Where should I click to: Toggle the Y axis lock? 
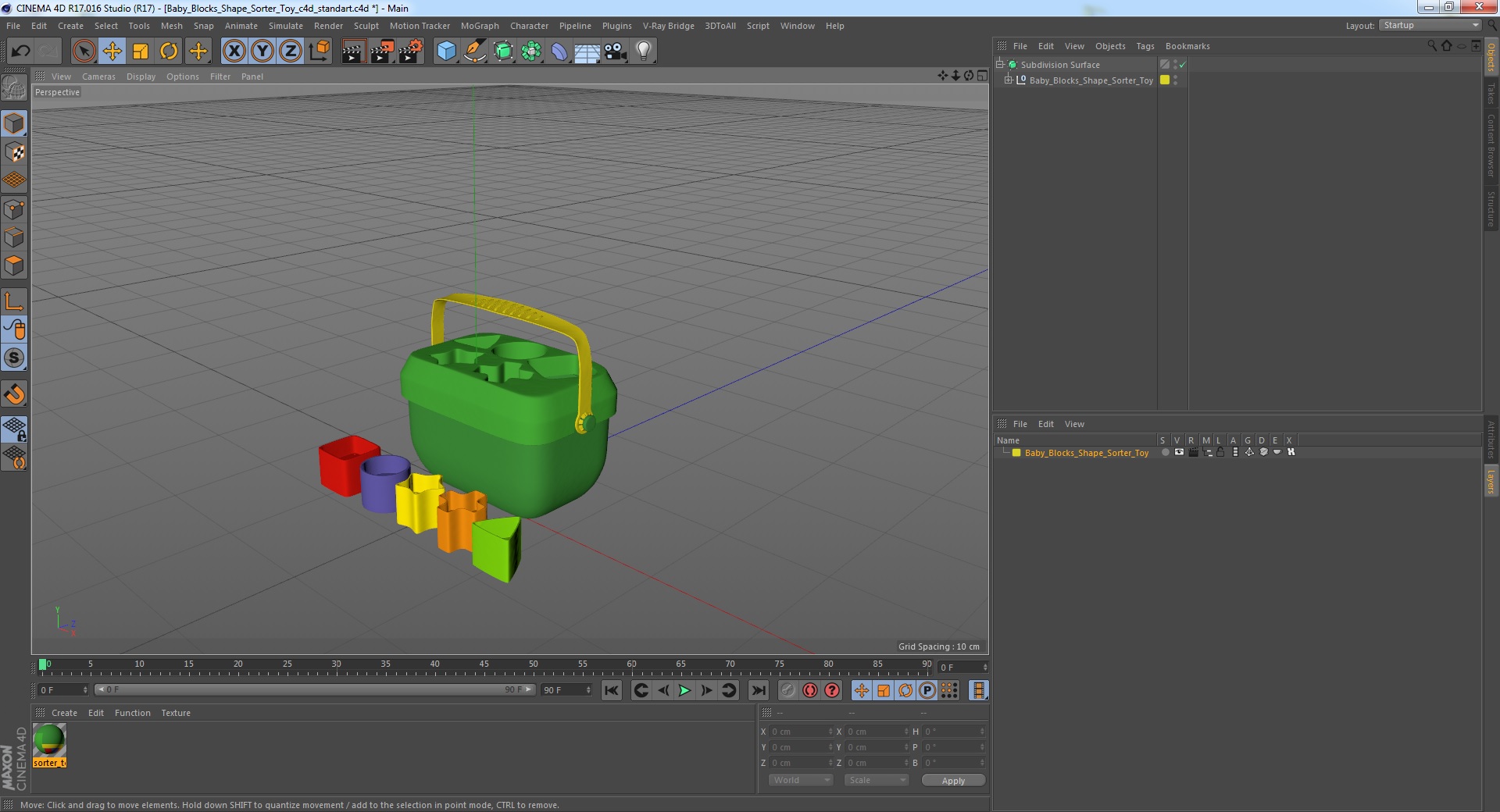click(x=262, y=52)
